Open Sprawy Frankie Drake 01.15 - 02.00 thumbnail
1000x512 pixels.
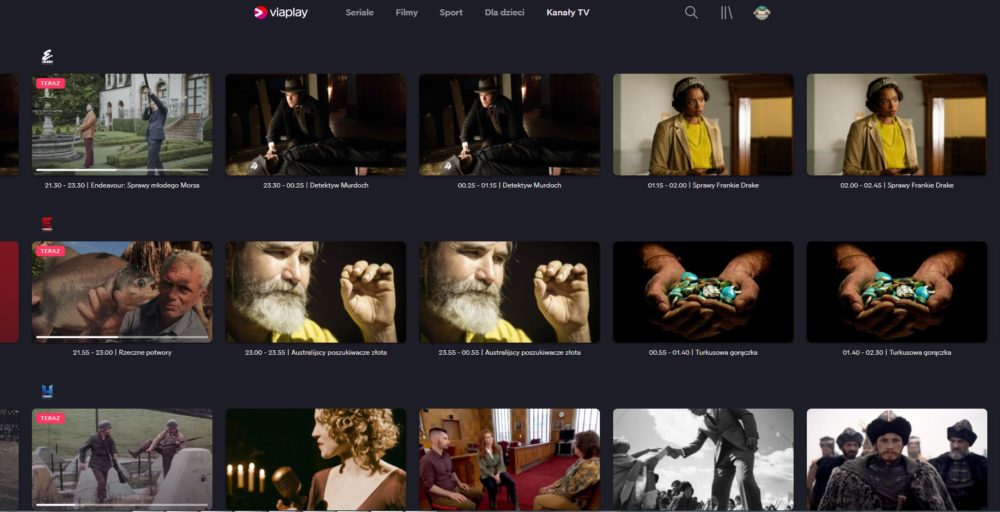pyautogui.click(x=703, y=124)
